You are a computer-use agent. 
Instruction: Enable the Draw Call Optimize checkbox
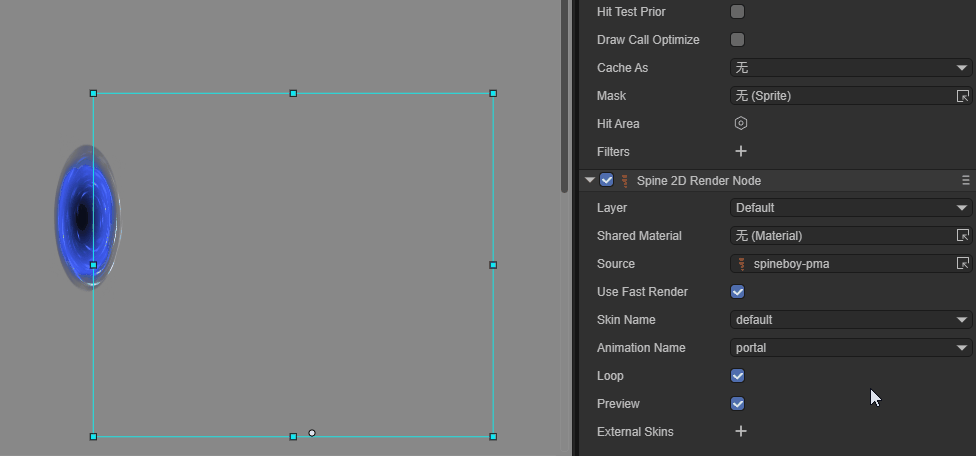point(737,40)
